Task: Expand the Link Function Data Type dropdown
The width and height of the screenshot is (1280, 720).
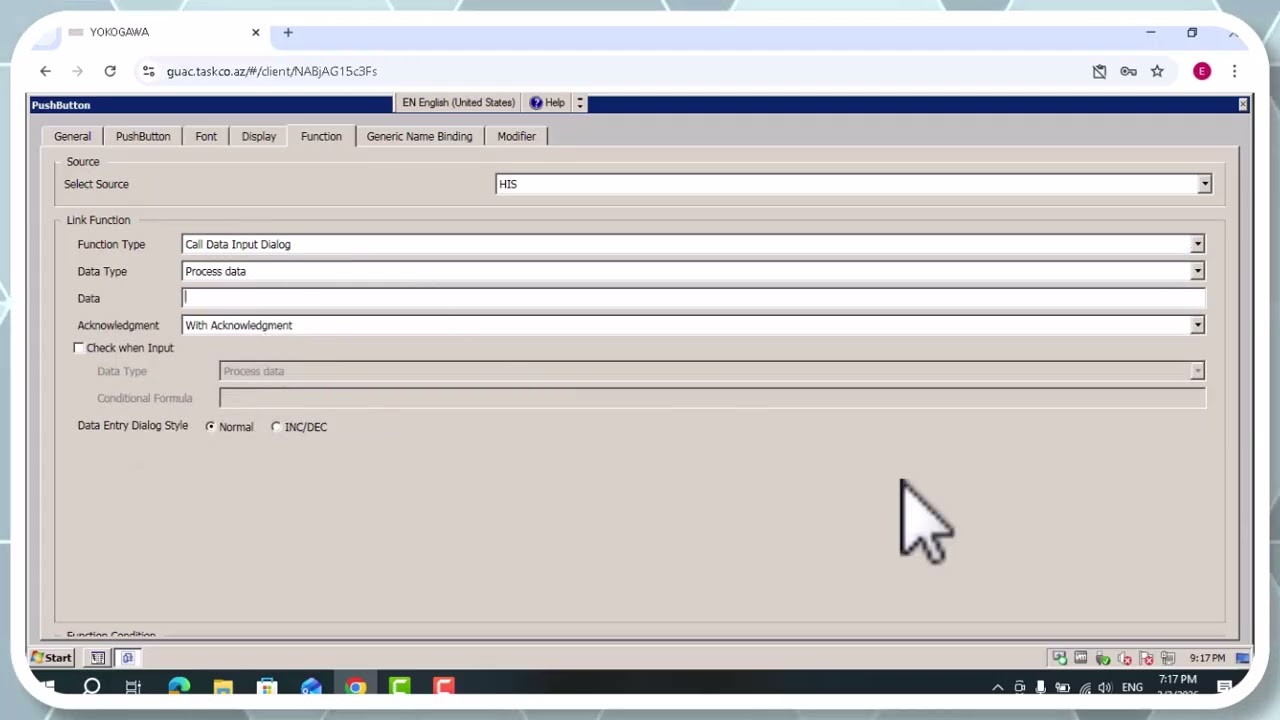Action: (x=1197, y=271)
